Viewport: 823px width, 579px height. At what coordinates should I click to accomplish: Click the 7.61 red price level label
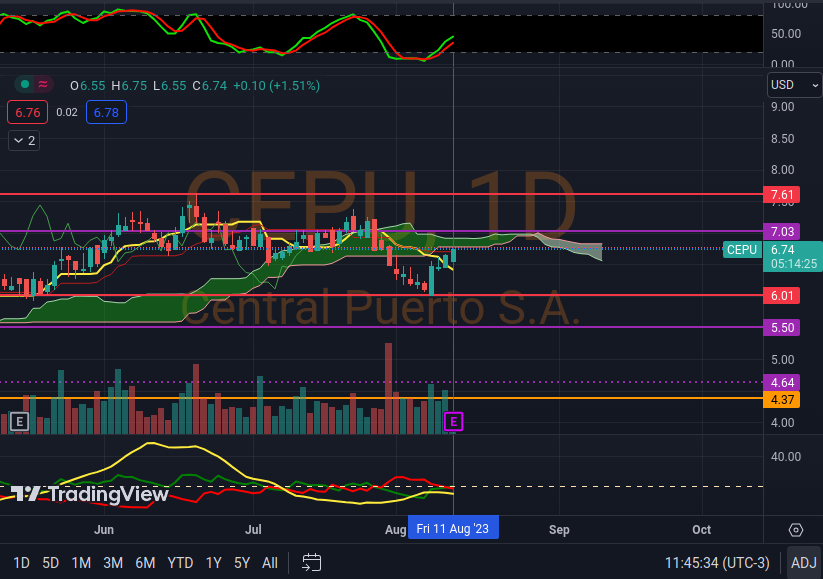(782, 195)
